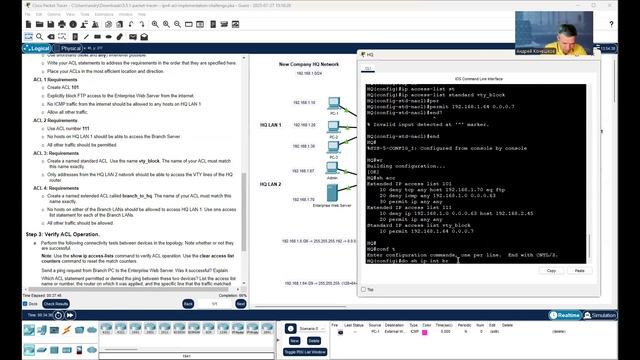The height and width of the screenshot is (360, 640).
Task: Click the Time Elapsed label
Action: [42, 295]
